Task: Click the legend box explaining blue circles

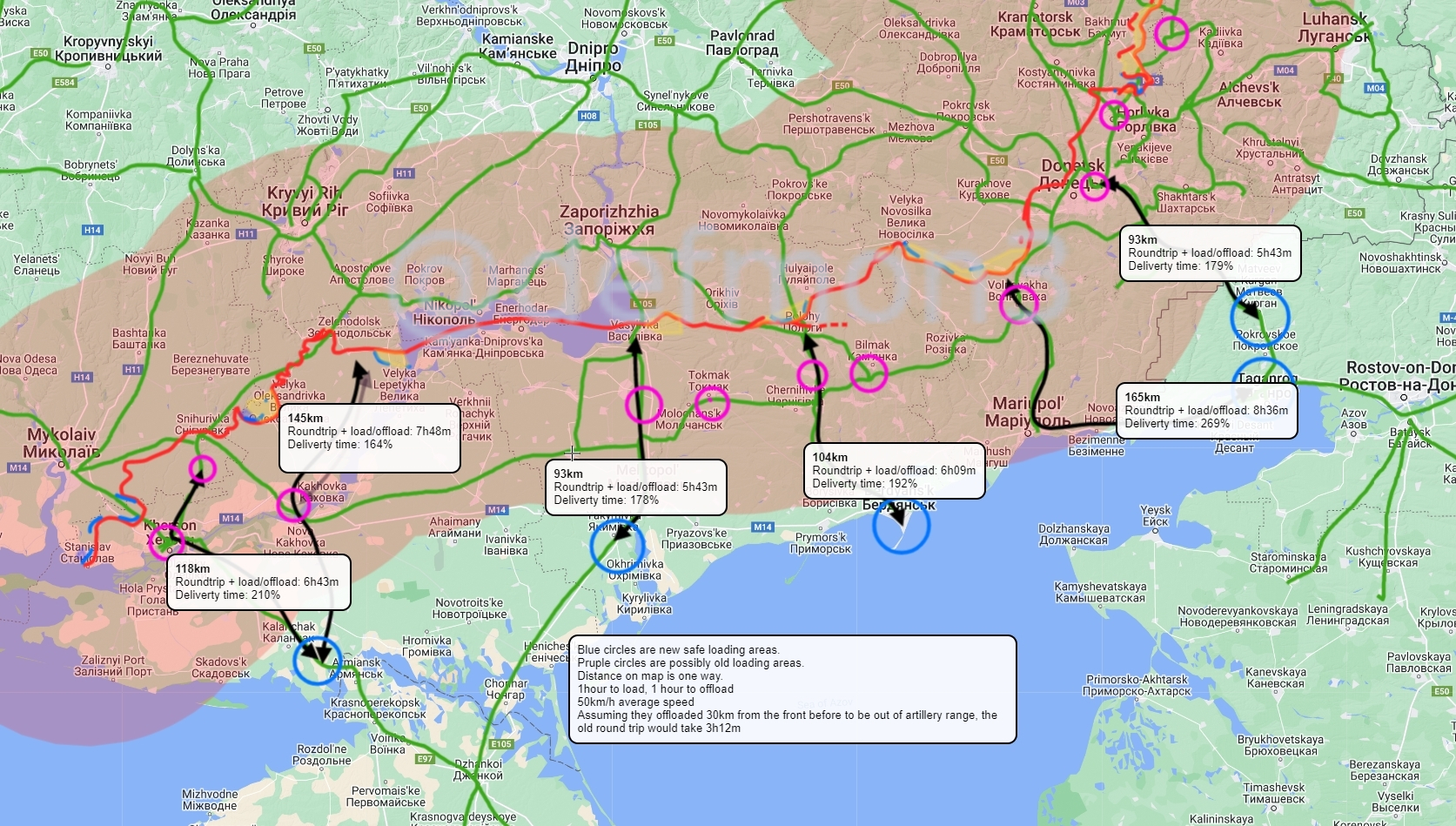Action: pos(791,688)
